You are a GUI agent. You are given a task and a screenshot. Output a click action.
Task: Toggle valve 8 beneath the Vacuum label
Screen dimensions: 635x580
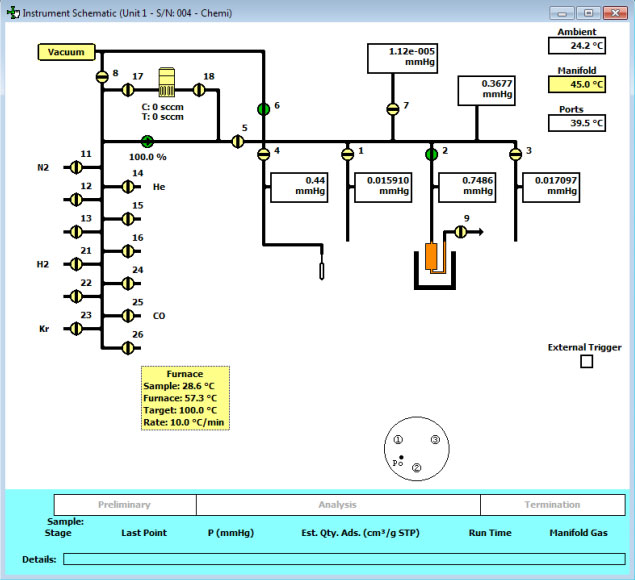(102, 77)
